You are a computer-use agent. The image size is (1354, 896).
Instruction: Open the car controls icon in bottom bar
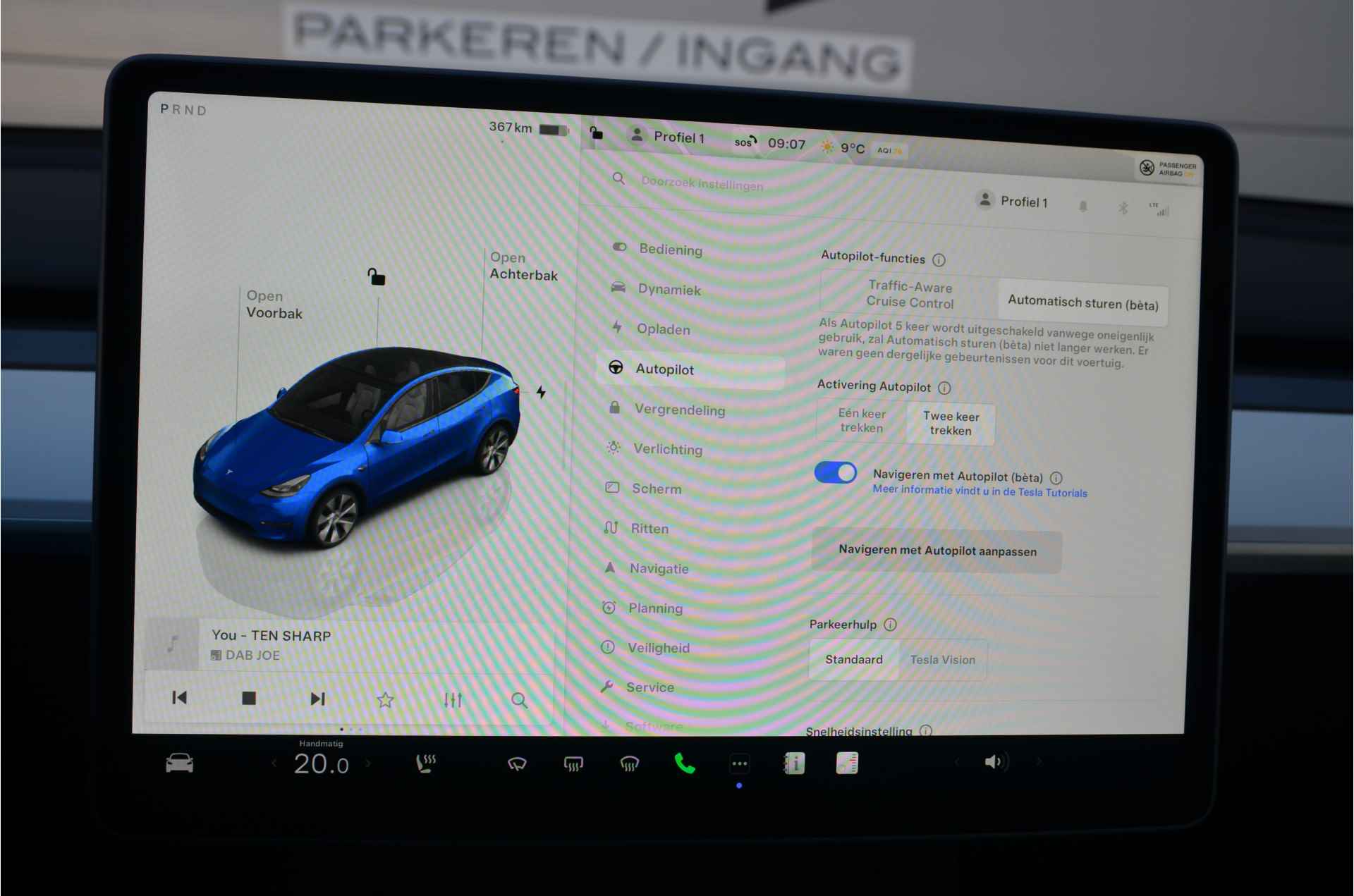(x=179, y=763)
